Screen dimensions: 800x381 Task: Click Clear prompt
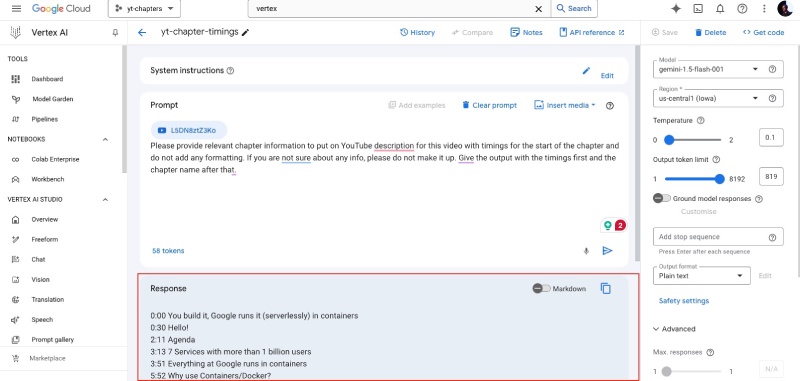point(489,106)
